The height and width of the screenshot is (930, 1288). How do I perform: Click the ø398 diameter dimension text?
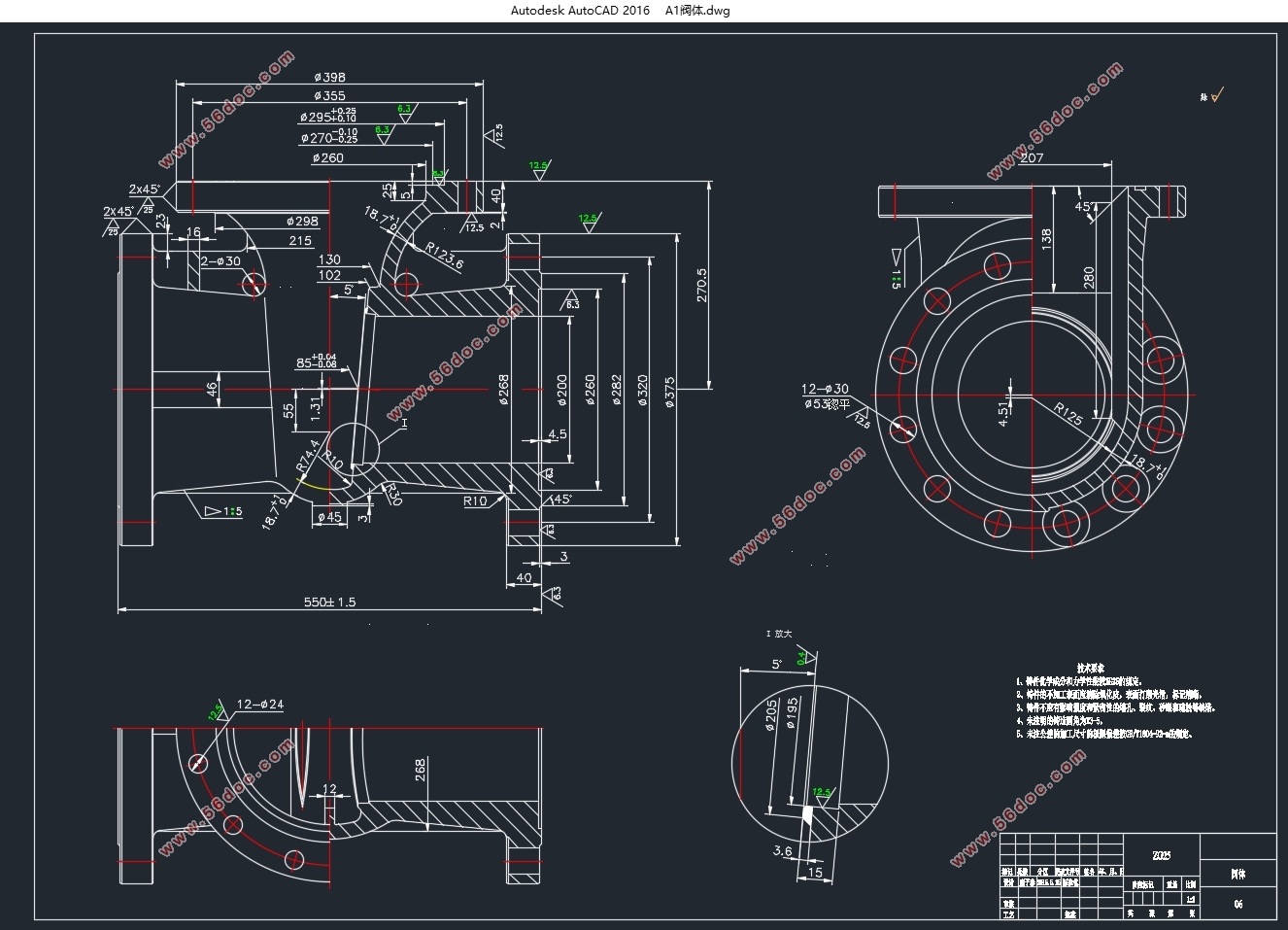(x=329, y=77)
